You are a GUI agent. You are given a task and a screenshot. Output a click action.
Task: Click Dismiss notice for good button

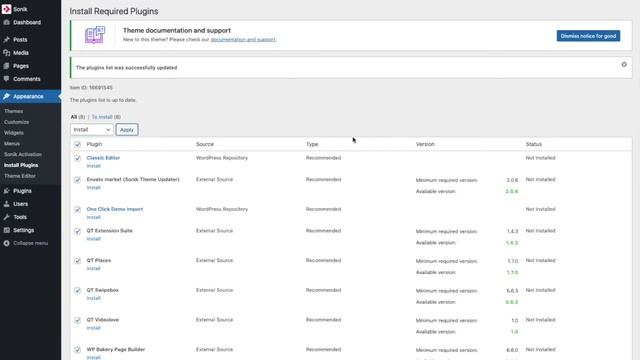click(588, 36)
